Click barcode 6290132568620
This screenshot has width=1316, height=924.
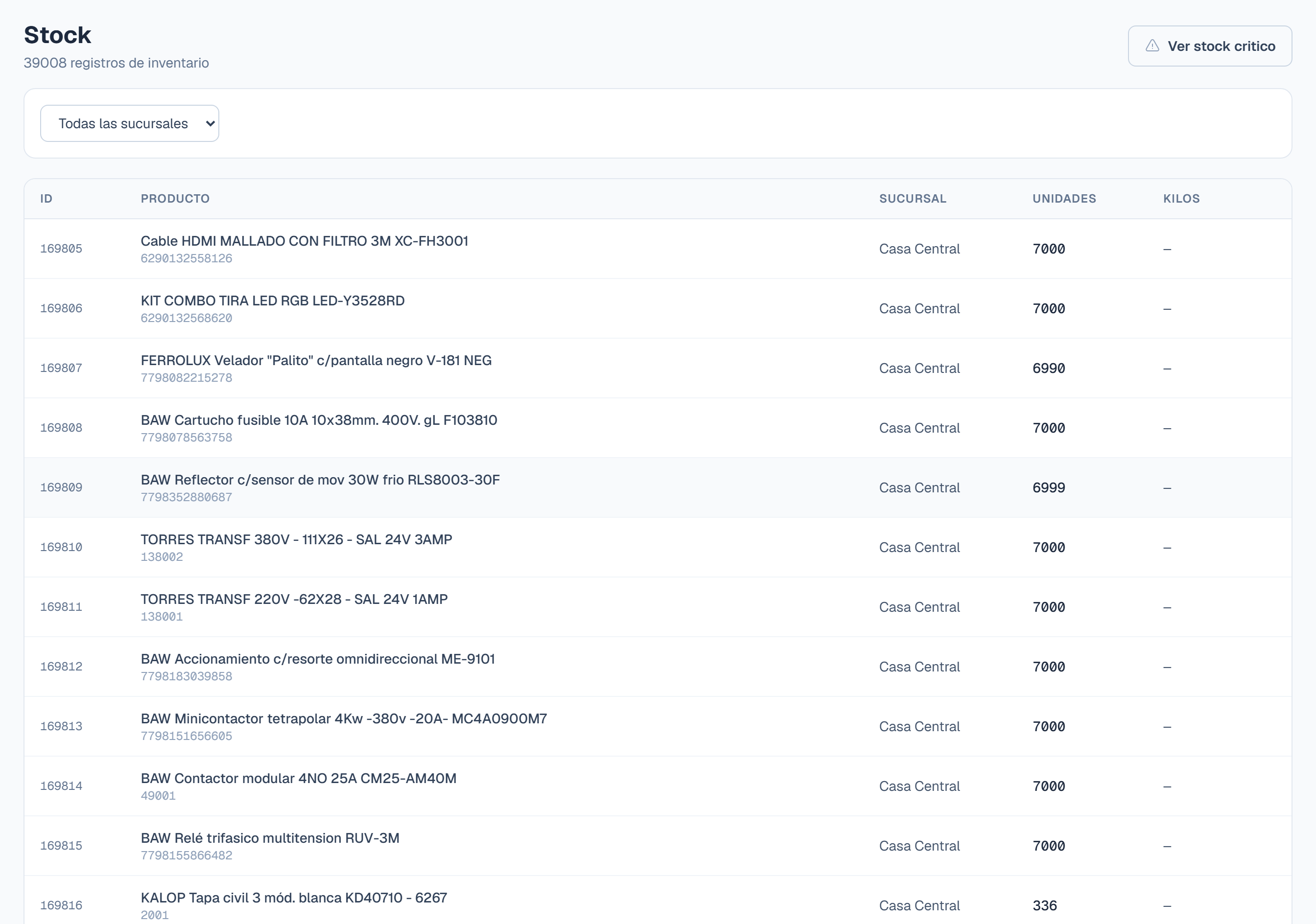click(x=186, y=318)
